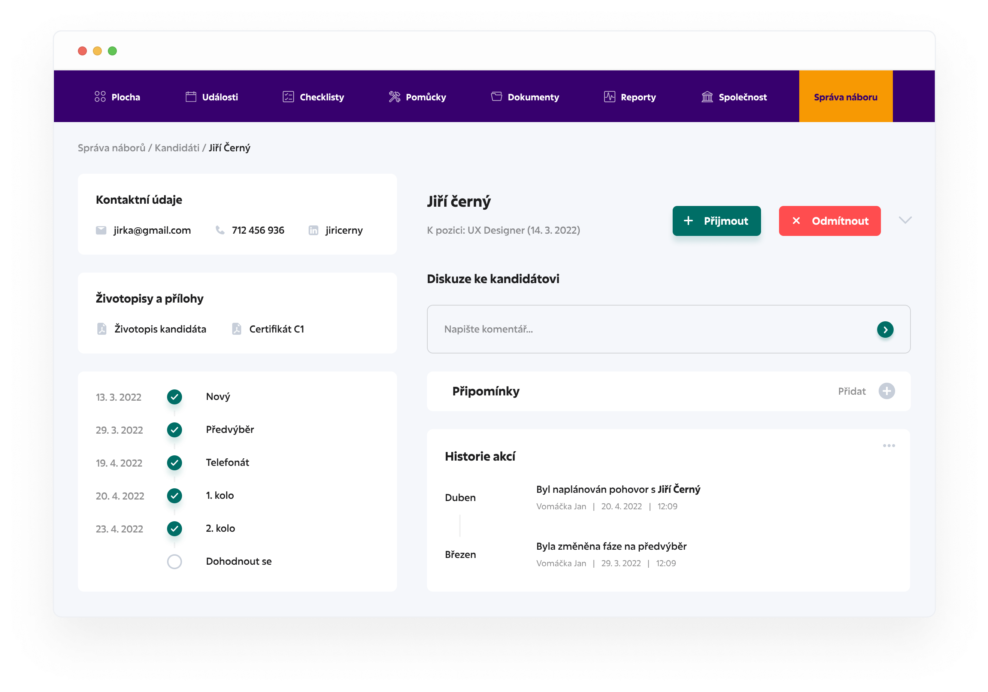Expand the chevron next to Odmítnout

[x=905, y=220]
